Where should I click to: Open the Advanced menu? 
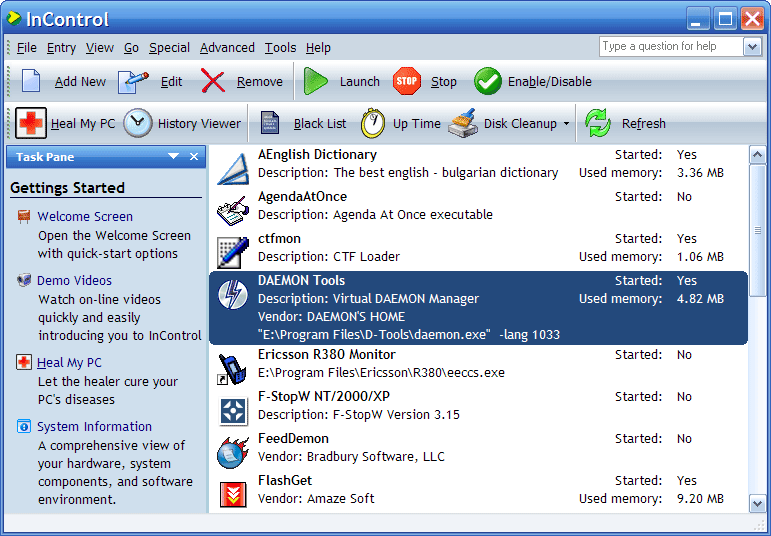[227, 48]
